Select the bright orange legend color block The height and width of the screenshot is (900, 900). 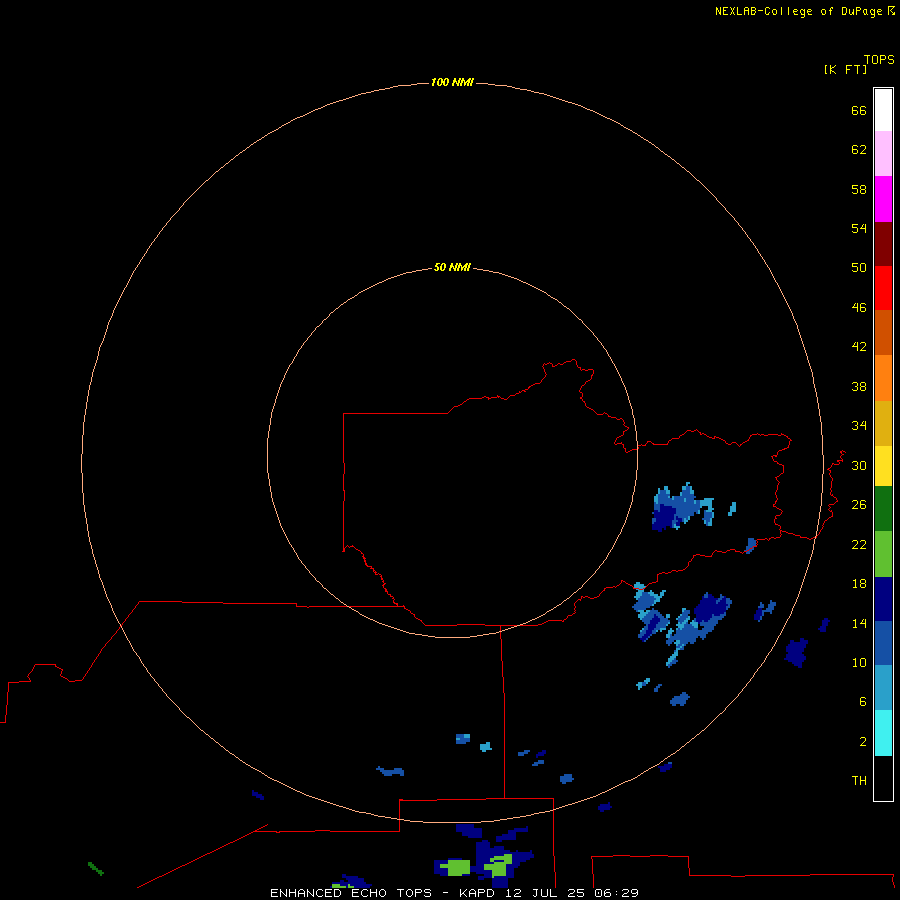point(883,378)
